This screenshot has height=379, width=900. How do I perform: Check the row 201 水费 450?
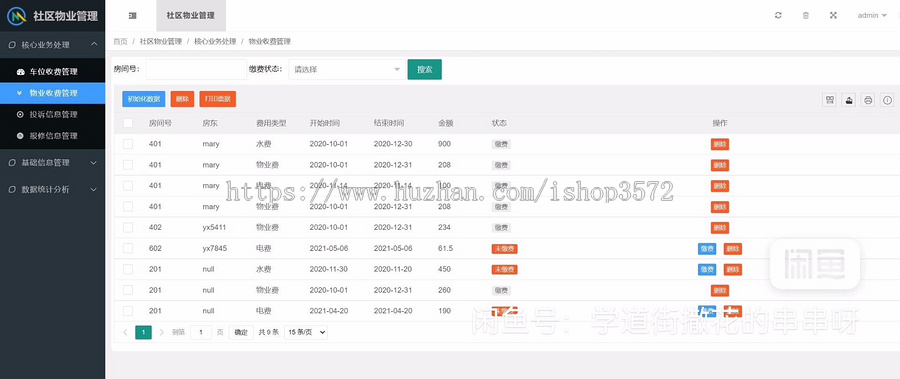pyautogui.click(x=128, y=269)
